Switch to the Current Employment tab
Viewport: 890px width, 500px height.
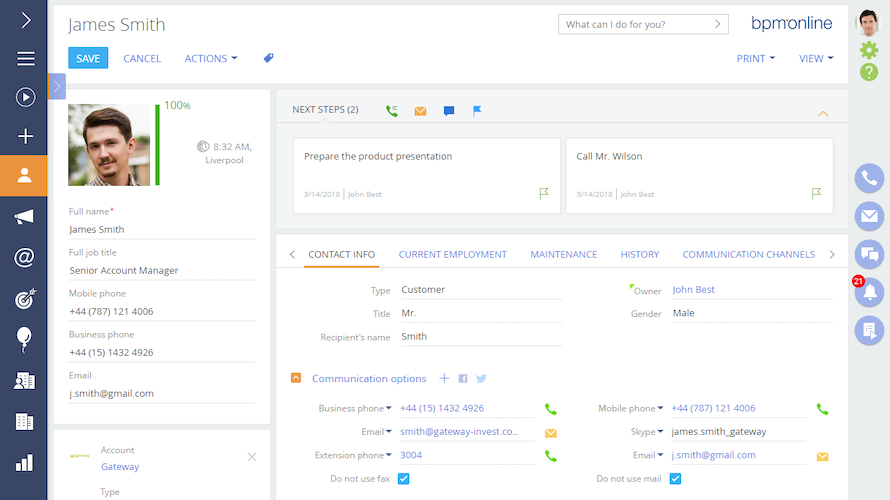click(x=452, y=254)
